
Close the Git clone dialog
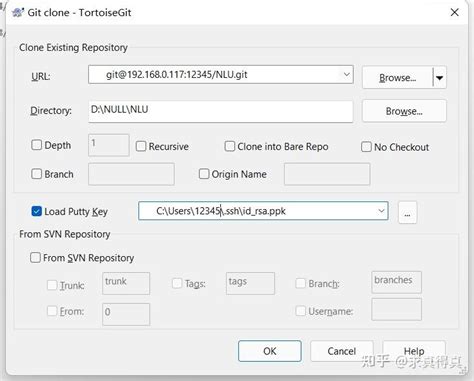(x=454, y=13)
